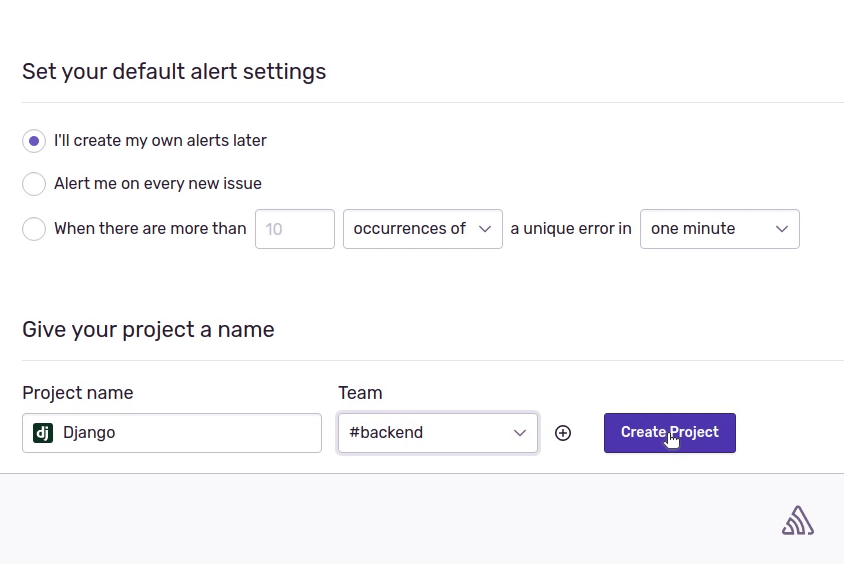844x564 pixels.
Task: Click the Django platform icon in name field
Action: point(43,433)
